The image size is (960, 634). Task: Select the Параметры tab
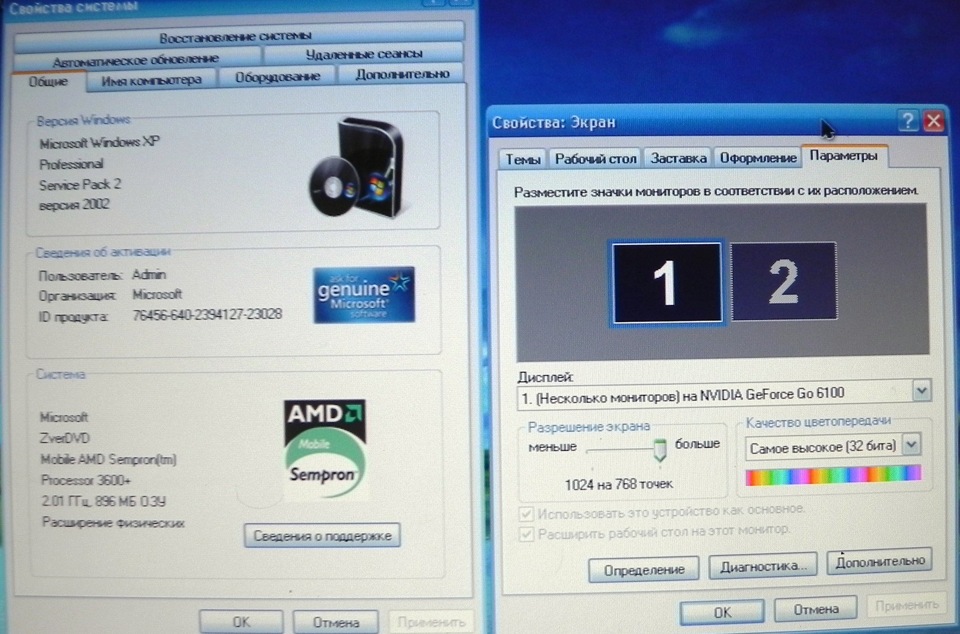(844, 155)
